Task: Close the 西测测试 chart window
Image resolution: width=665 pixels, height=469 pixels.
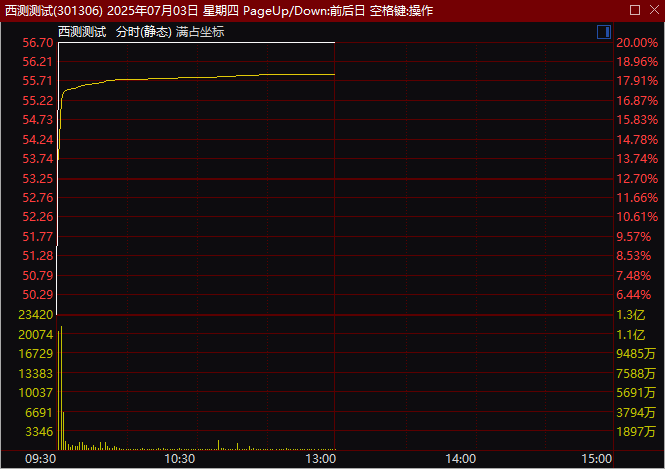Action: (654, 10)
